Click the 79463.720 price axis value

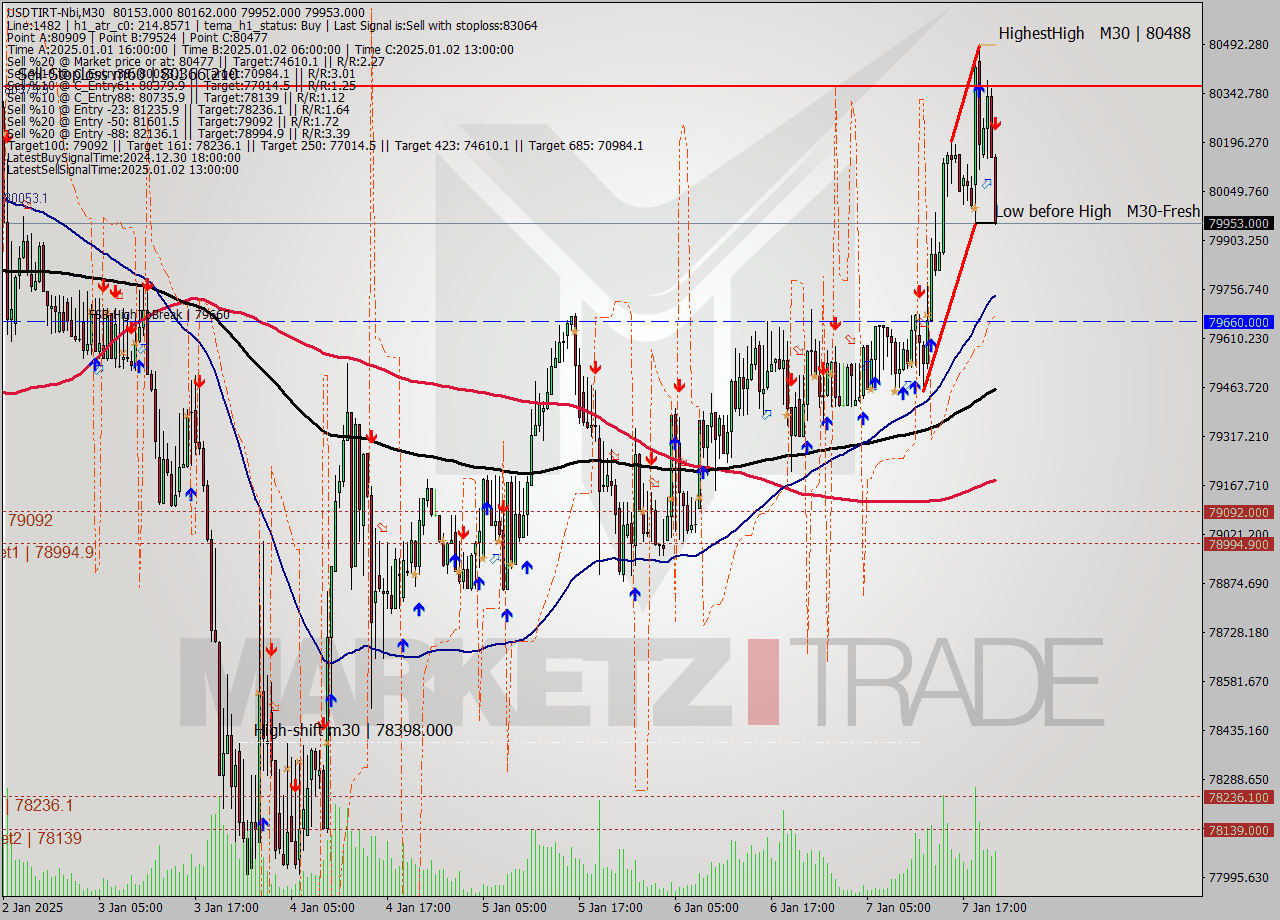click(1238, 387)
